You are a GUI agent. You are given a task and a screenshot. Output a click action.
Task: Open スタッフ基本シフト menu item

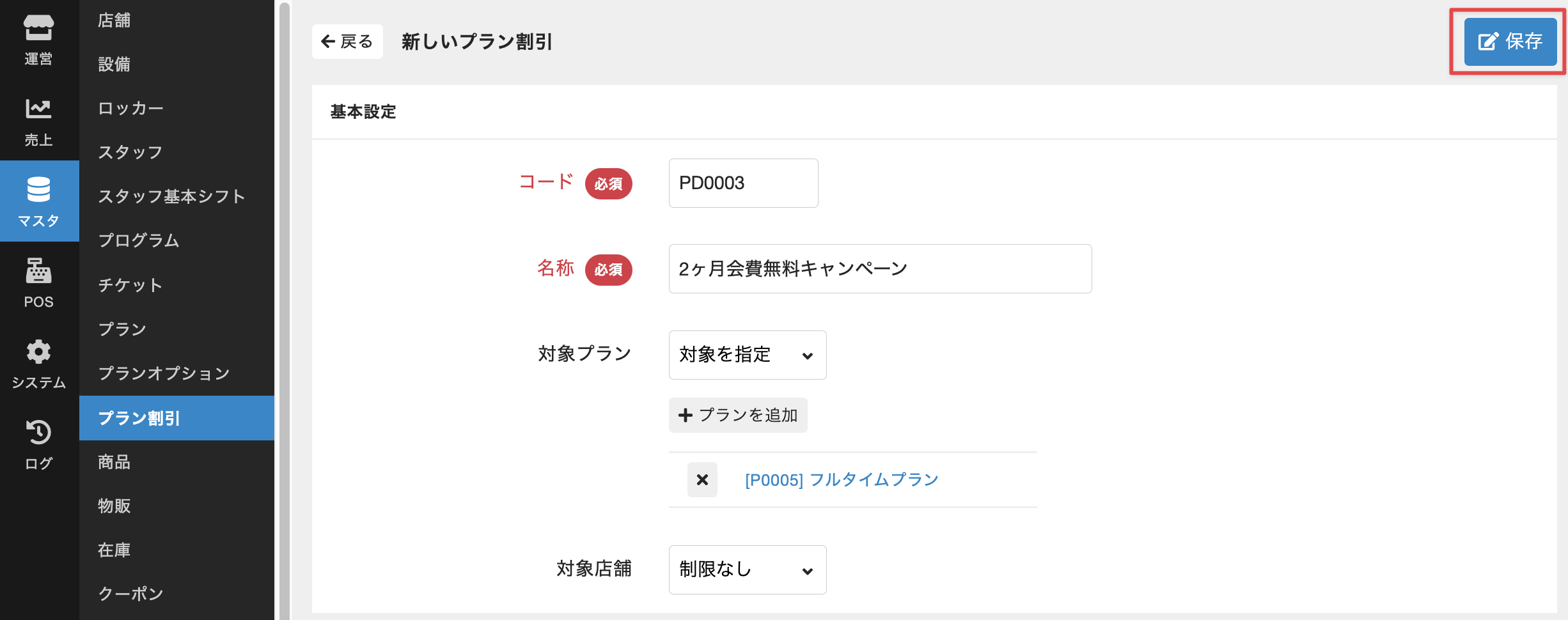[x=171, y=196]
